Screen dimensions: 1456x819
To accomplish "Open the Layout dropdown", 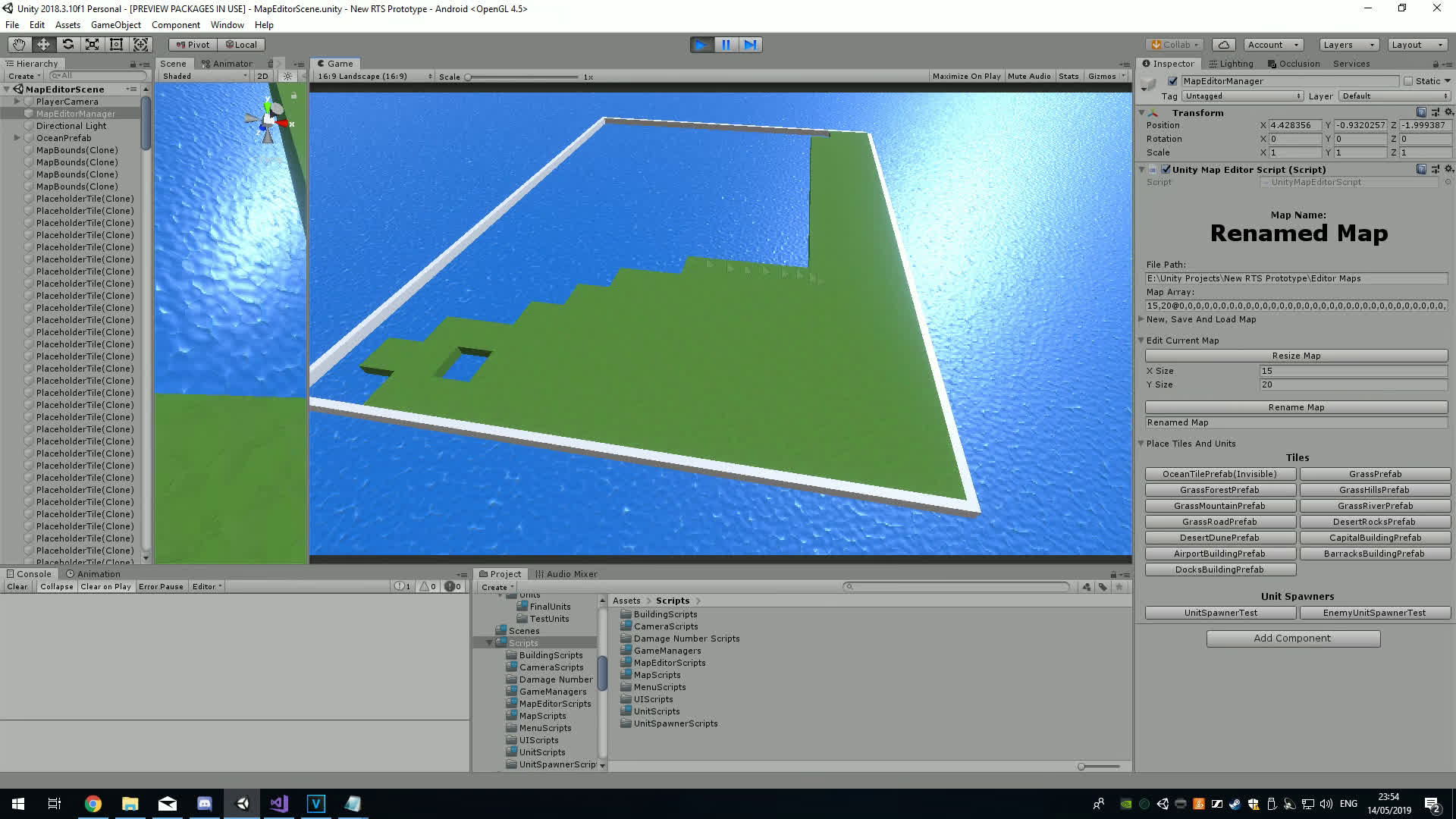I will click(1417, 45).
